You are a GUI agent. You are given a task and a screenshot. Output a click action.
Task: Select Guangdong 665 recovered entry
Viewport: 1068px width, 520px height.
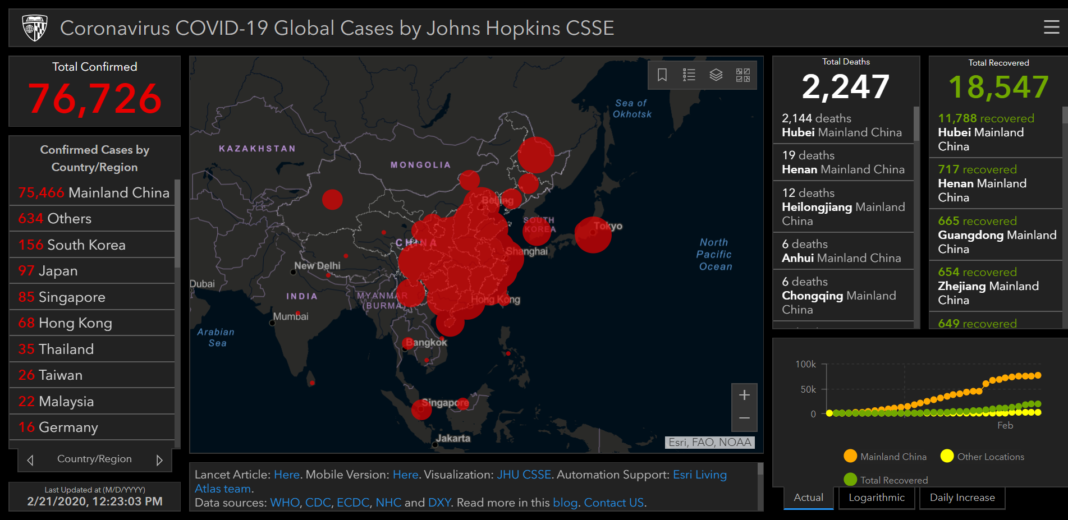pyautogui.click(x=996, y=234)
